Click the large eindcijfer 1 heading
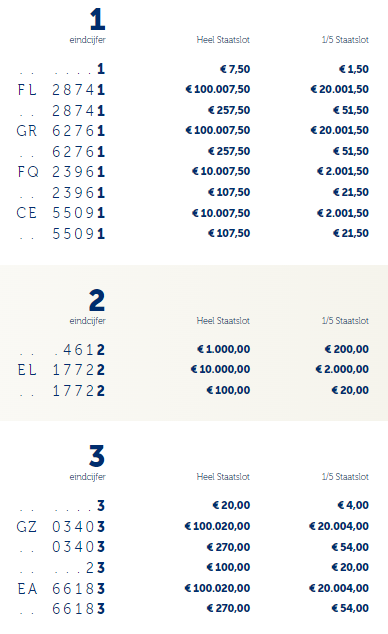This screenshot has height=634, width=388. pyautogui.click(x=97, y=19)
